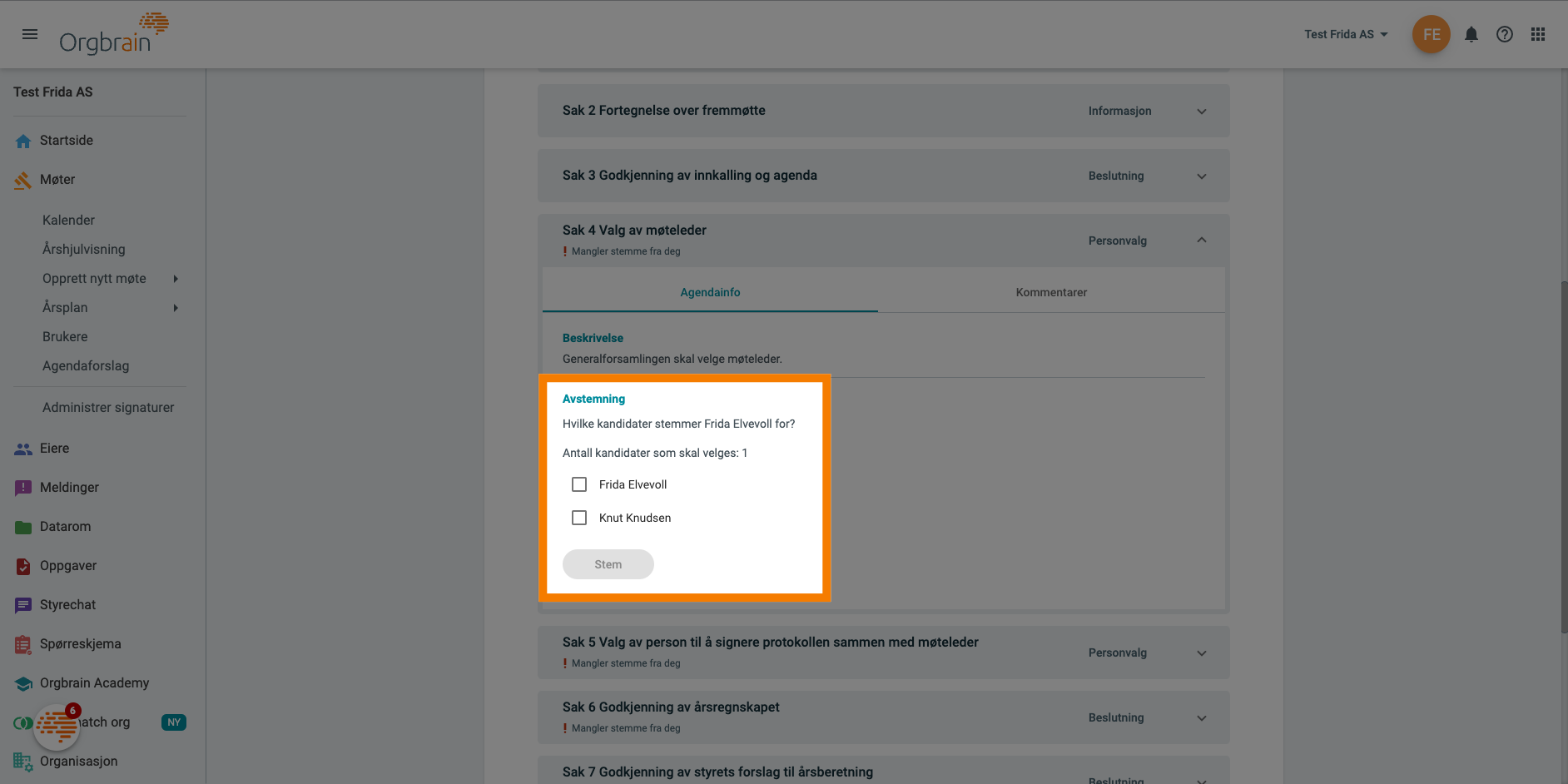Open the apps grid icon
Screen dimensions: 1568x784
[x=1537, y=34]
